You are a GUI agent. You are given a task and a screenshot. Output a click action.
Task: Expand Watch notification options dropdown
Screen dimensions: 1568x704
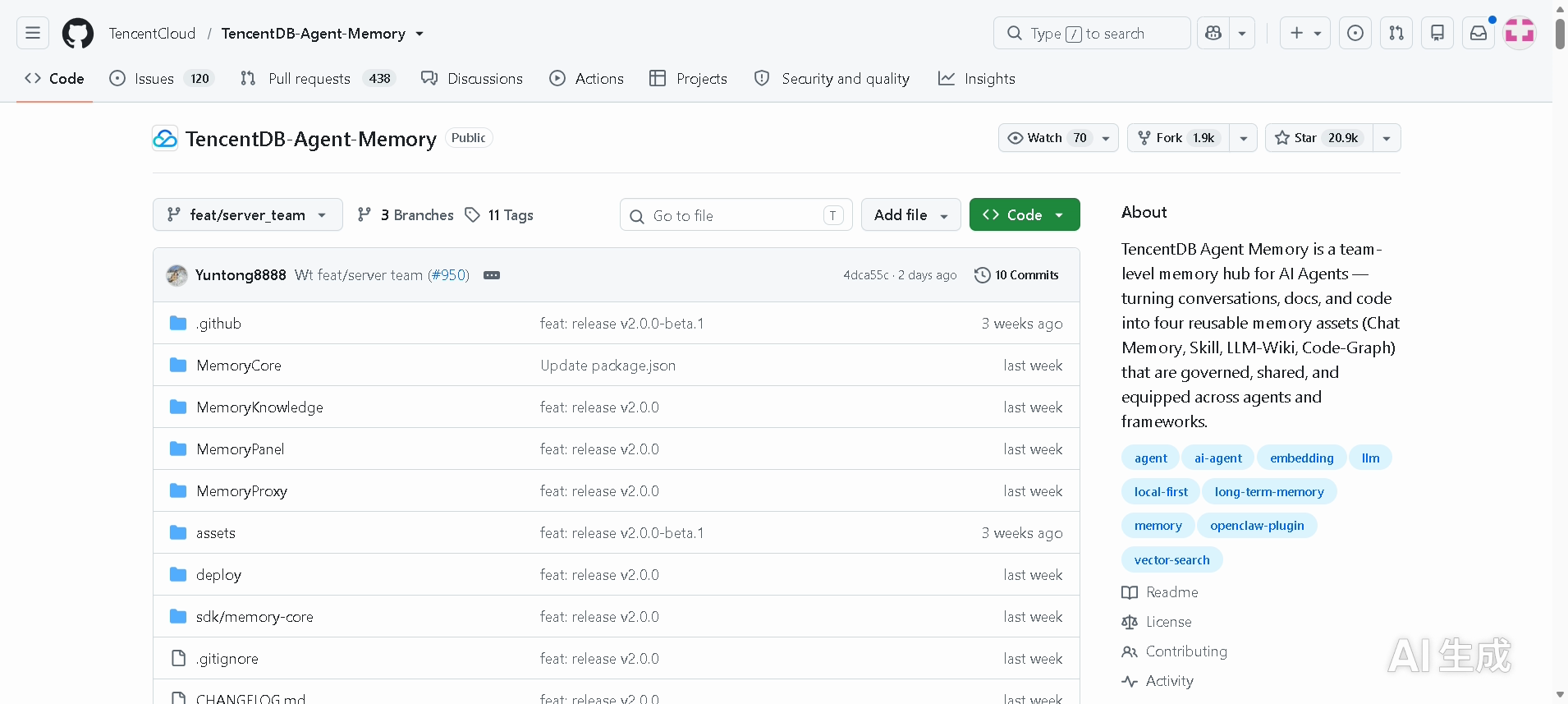(x=1106, y=138)
